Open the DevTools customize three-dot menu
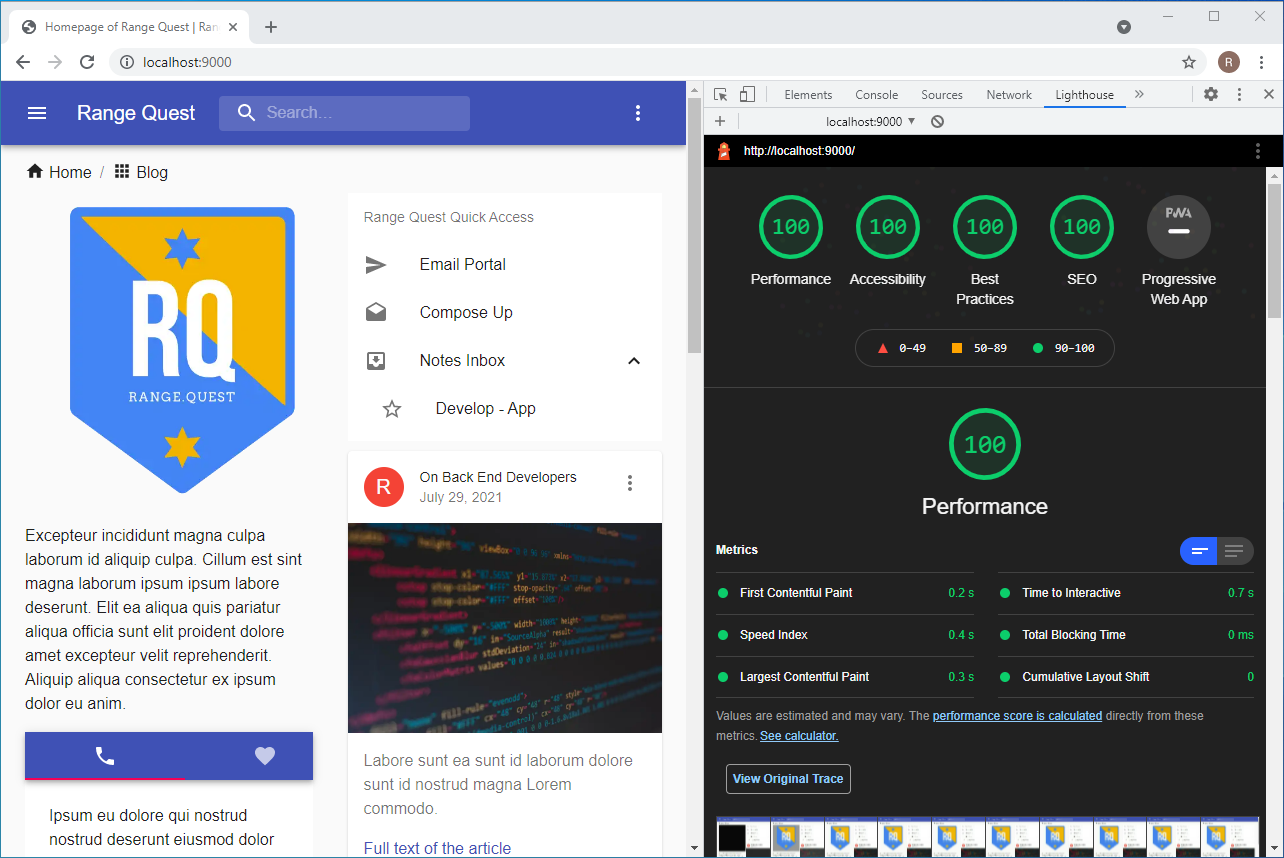1284x858 pixels. point(1240,95)
